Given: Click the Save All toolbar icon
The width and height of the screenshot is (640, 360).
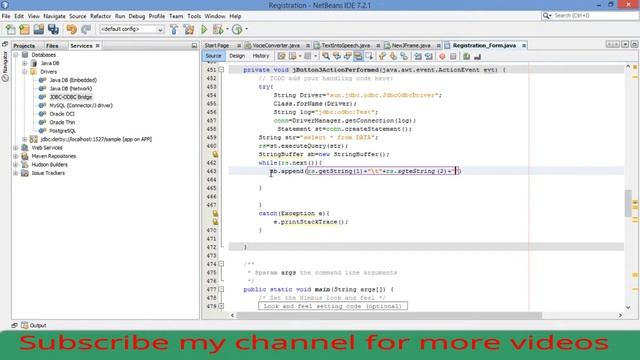Looking at the screenshot, I should (x=53, y=29).
